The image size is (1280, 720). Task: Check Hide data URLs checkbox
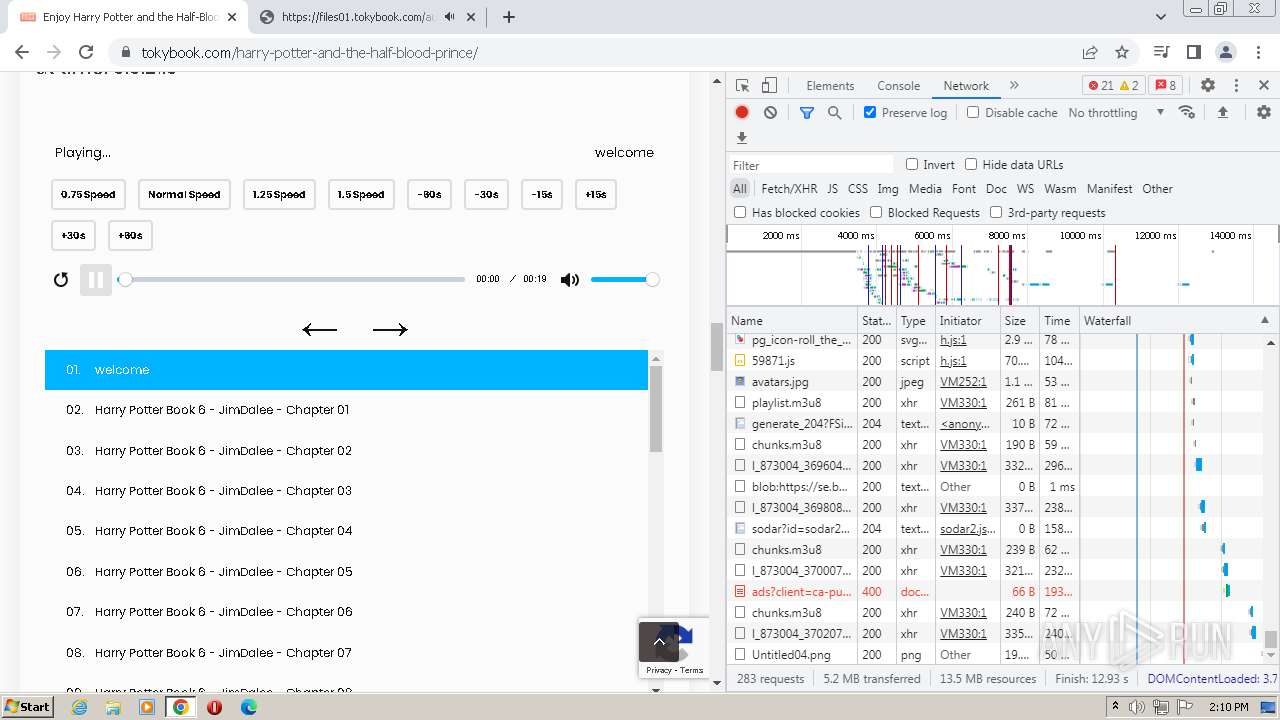coord(971,164)
